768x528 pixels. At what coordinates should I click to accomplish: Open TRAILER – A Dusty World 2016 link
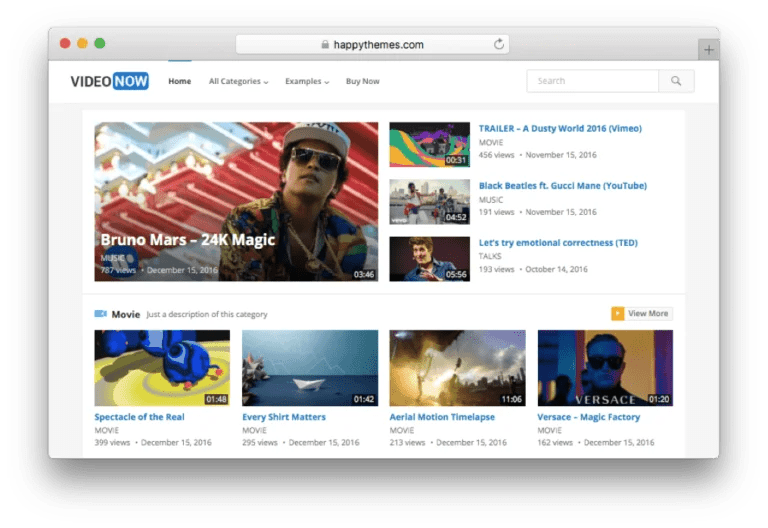(x=560, y=128)
